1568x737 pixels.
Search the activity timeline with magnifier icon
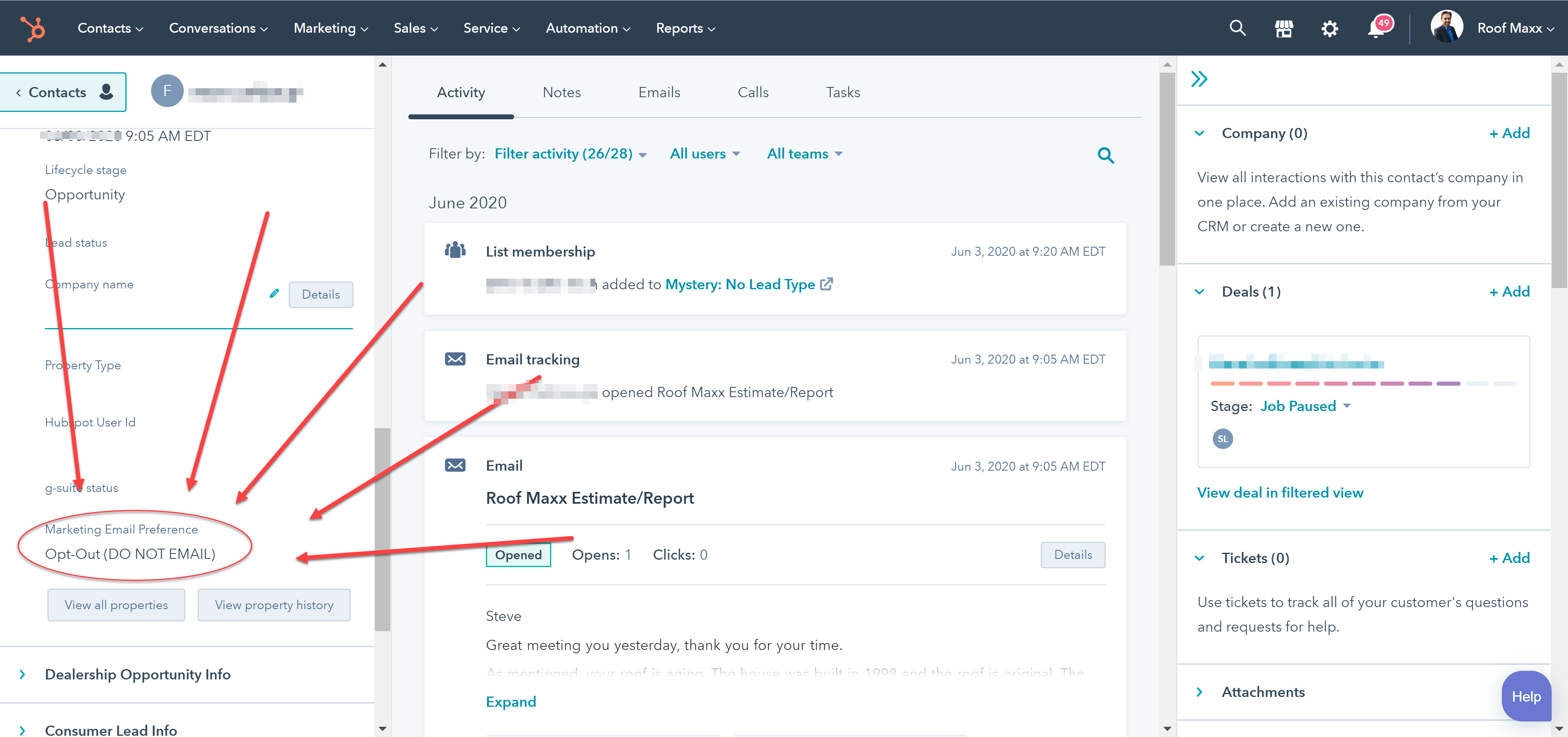click(1105, 155)
